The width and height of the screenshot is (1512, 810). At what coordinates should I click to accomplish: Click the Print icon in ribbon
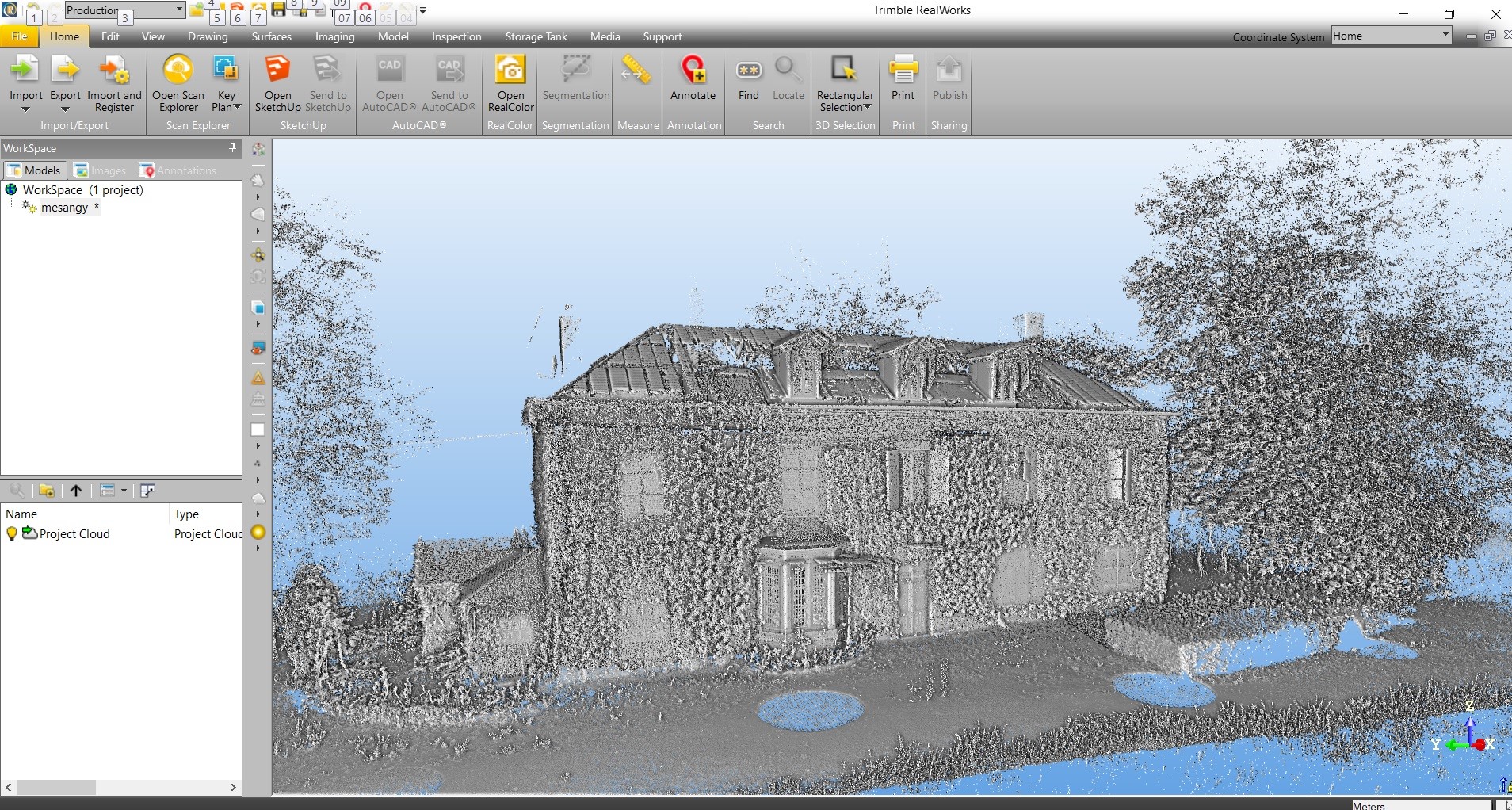click(x=903, y=72)
